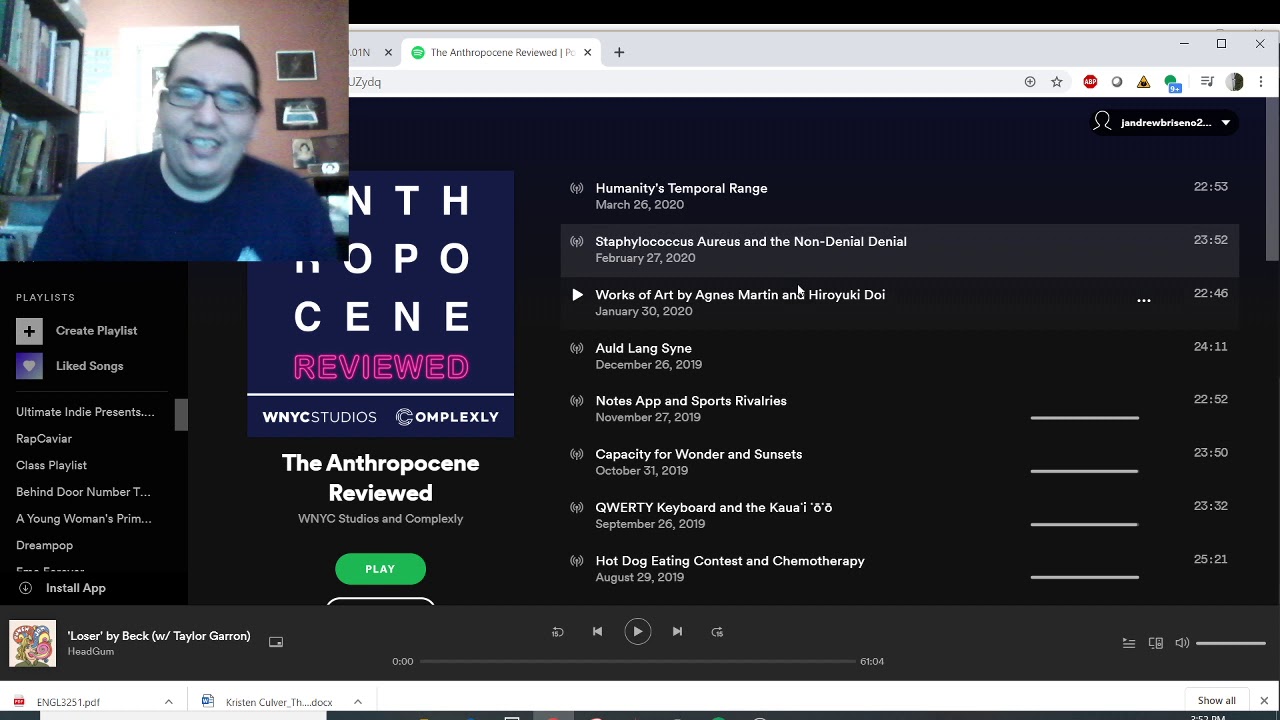Click podcast icon beside Hot Dog Eating Contest episode
The image size is (1280, 720).
pos(577,561)
